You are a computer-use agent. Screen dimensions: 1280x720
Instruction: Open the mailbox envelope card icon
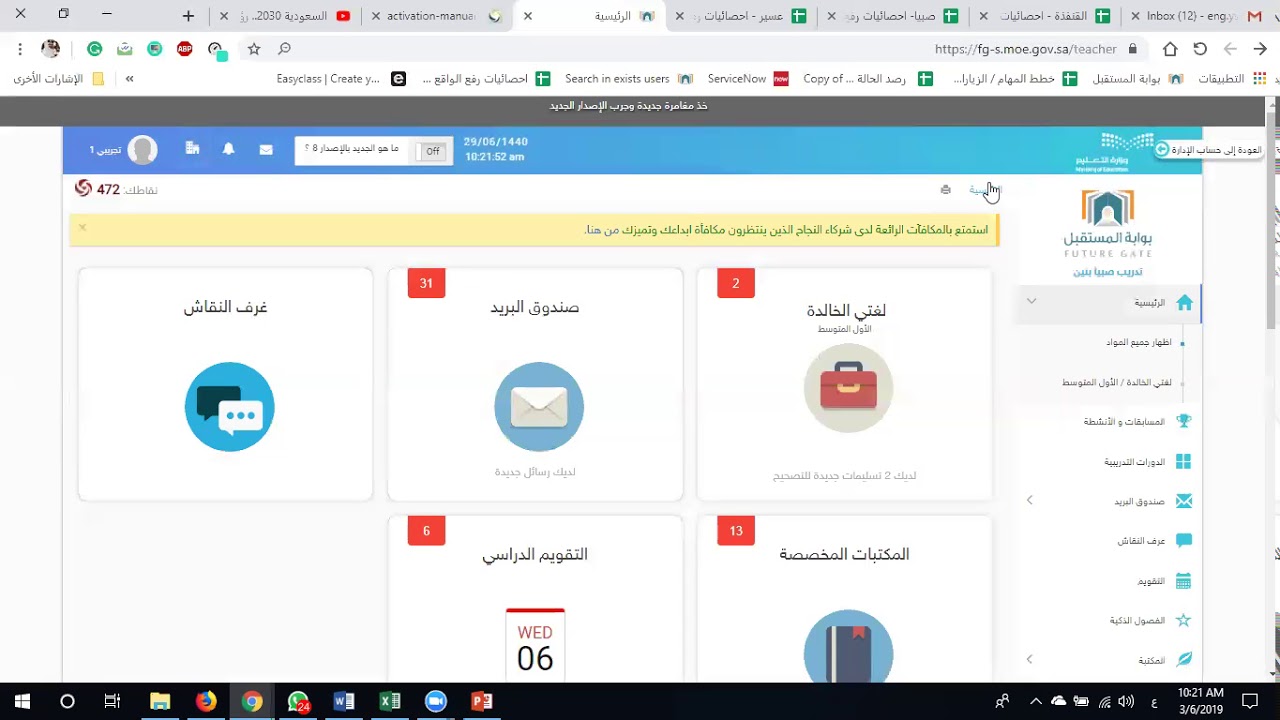point(538,407)
